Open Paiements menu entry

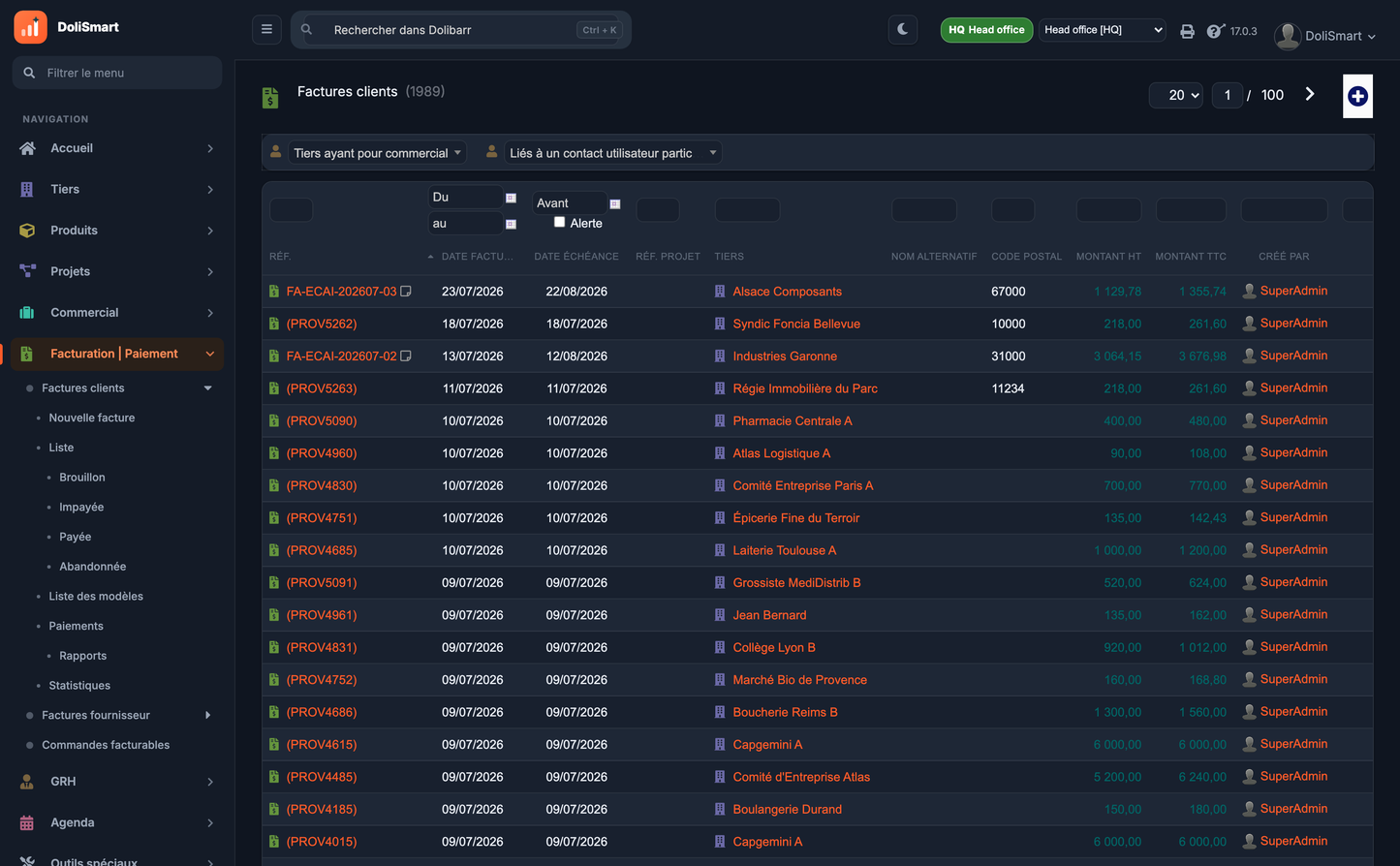(x=76, y=626)
